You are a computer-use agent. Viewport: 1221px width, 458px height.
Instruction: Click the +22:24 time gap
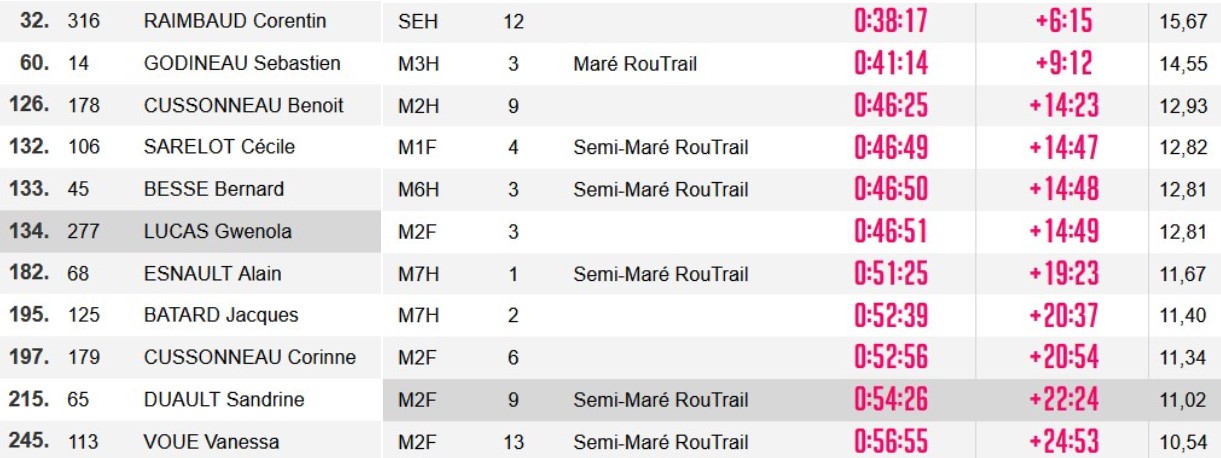1063,399
